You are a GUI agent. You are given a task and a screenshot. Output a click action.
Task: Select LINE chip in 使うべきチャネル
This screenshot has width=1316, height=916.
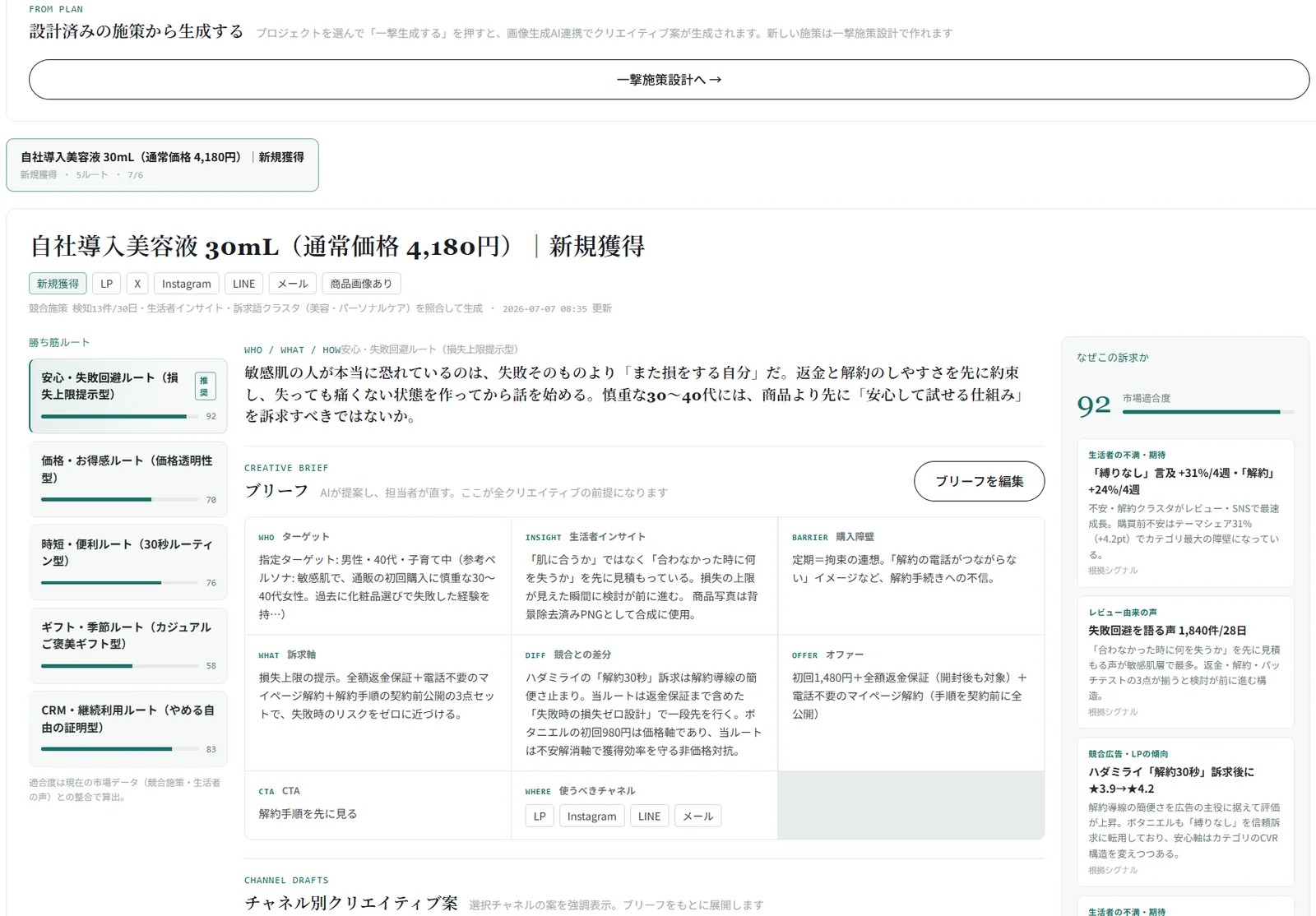pyautogui.click(x=649, y=816)
